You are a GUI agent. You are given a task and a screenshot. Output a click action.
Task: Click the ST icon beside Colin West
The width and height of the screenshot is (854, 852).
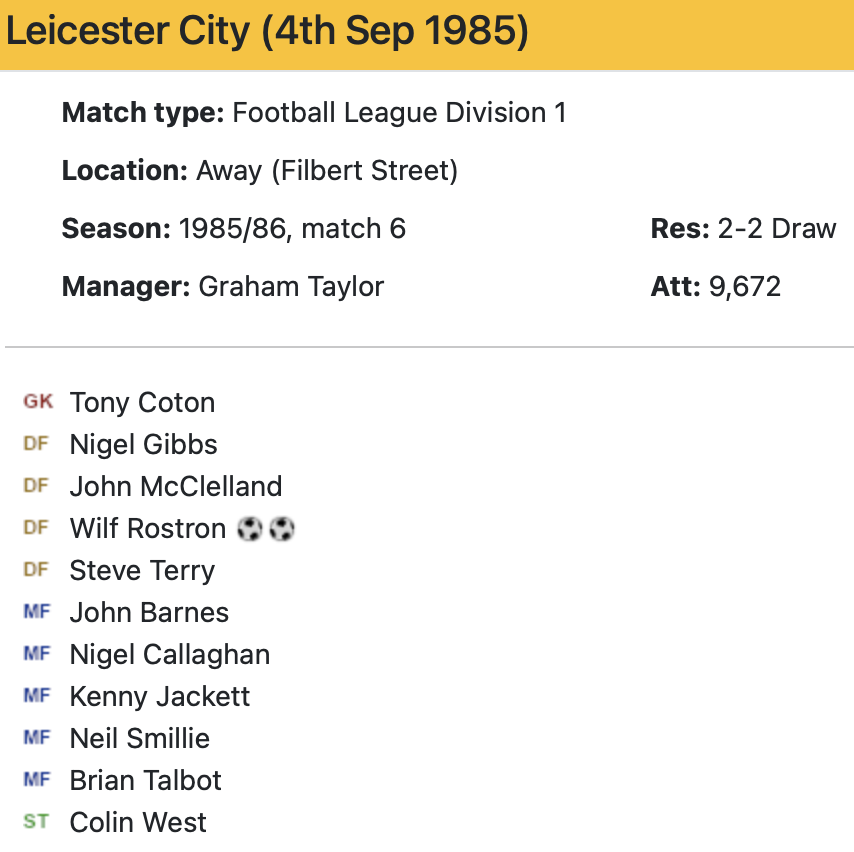(36, 822)
